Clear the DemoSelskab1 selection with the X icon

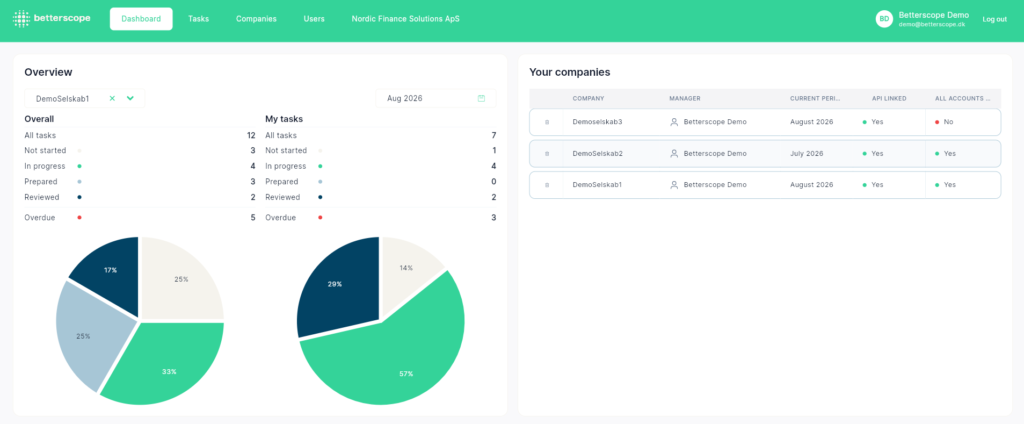(112, 98)
